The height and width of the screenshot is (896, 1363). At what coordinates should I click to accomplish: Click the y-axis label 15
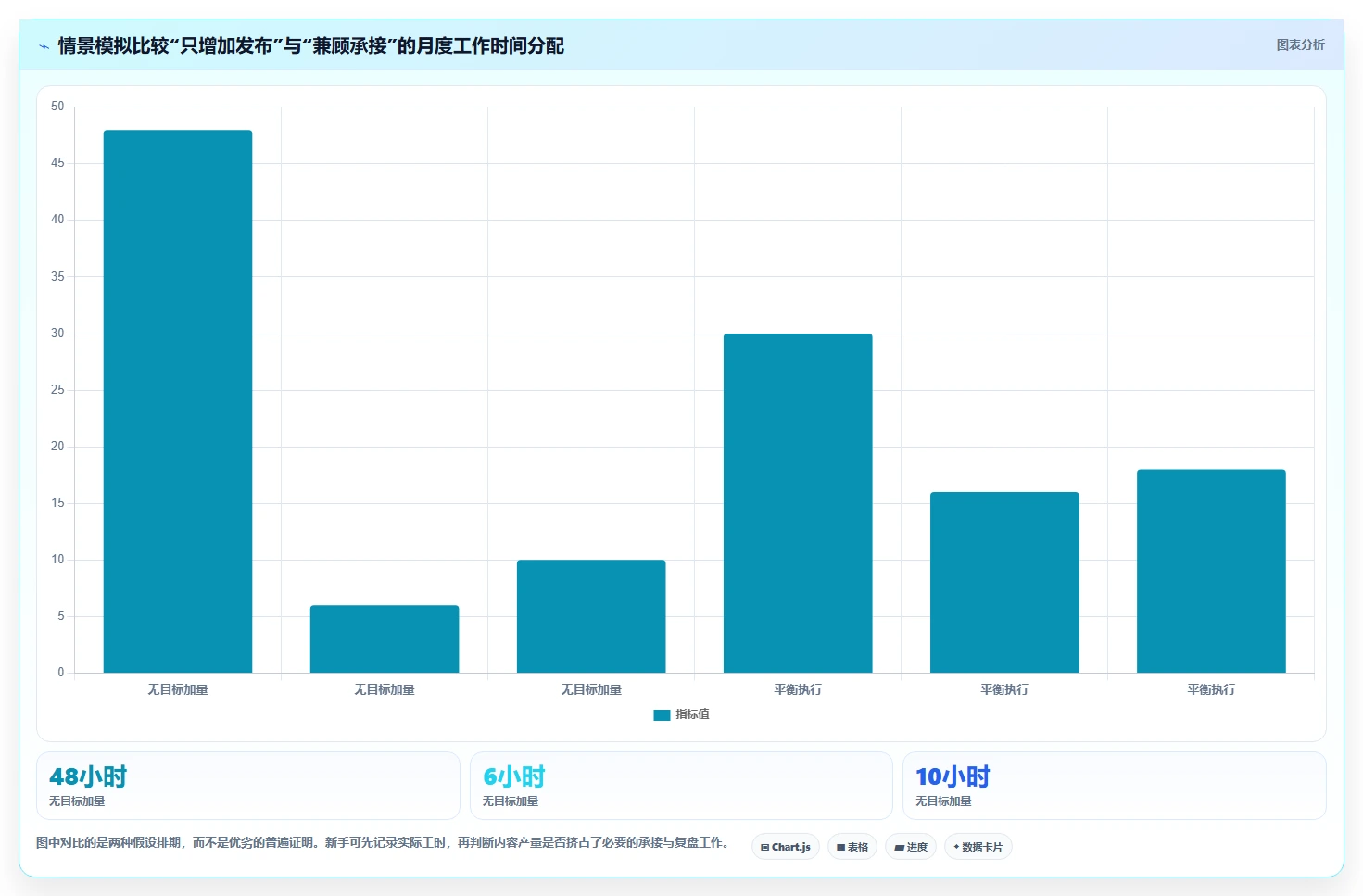coord(57,503)
